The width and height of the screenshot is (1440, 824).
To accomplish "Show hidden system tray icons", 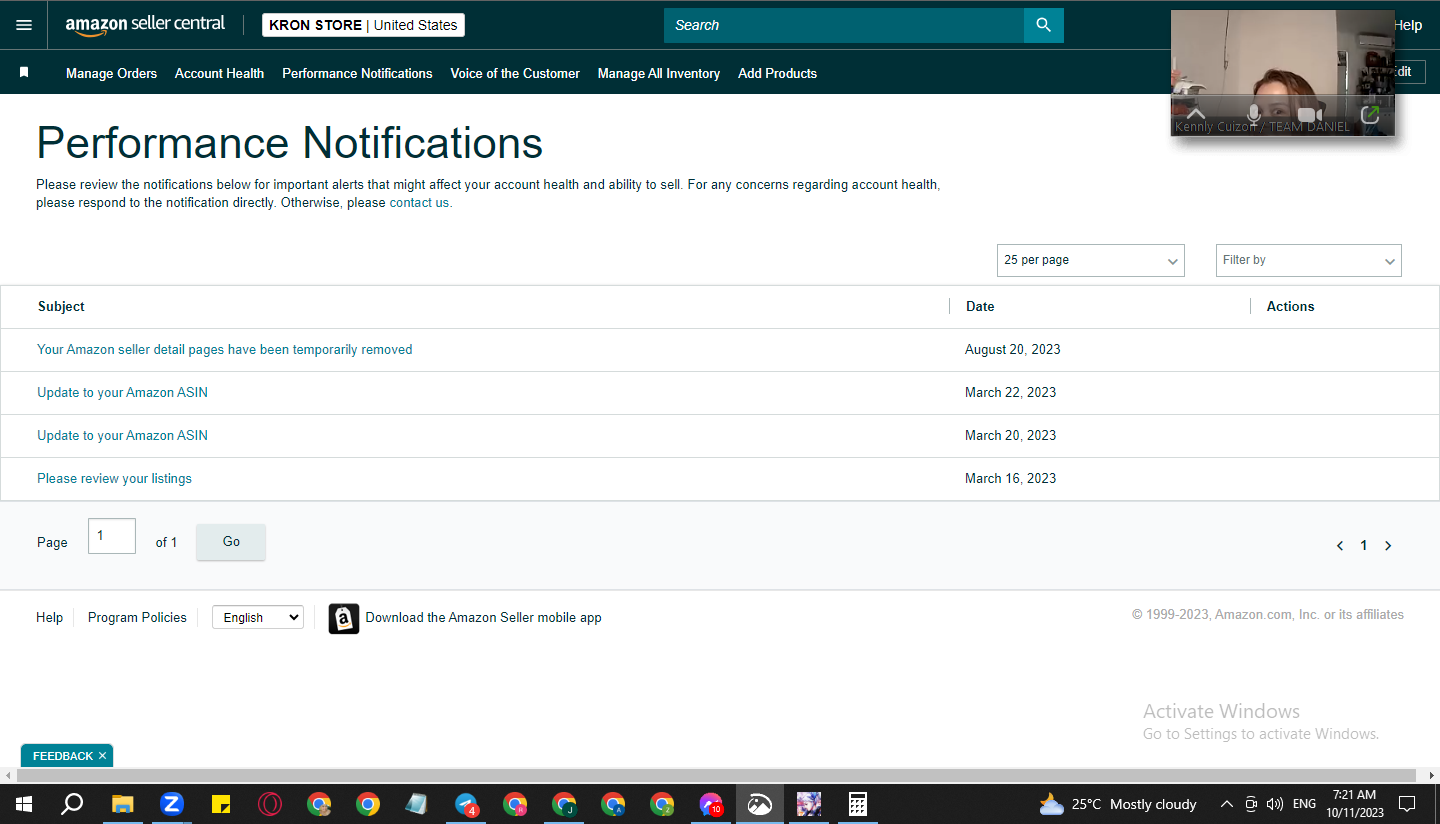I will click(1227, 804).
